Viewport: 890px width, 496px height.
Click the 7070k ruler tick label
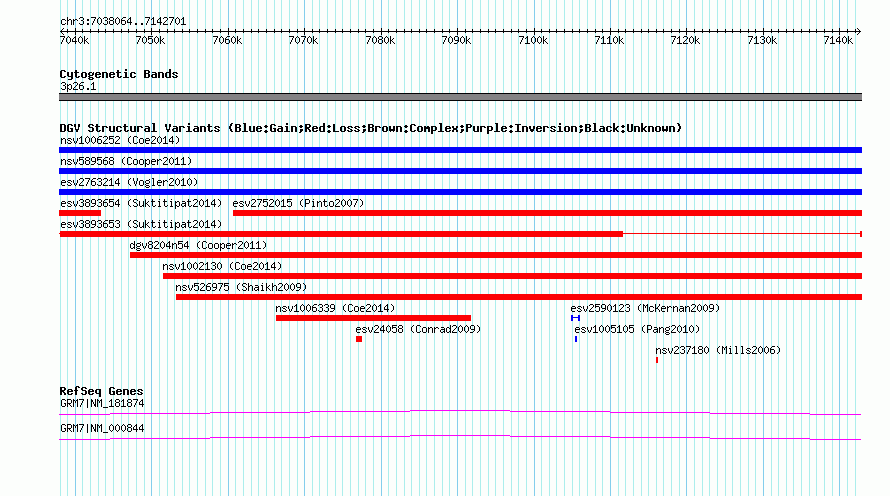[x=303, y=40]
